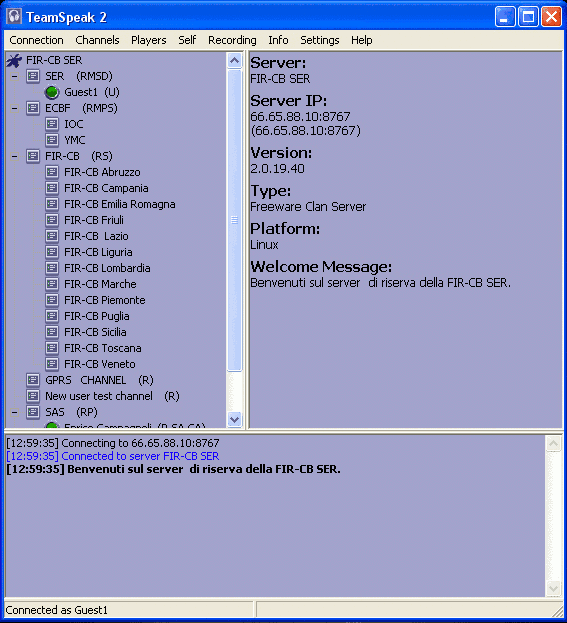The height and width of the screenshot is (623, 567).
Task: Click the channel list scrollbar thumb
Action: coord(234,220)
